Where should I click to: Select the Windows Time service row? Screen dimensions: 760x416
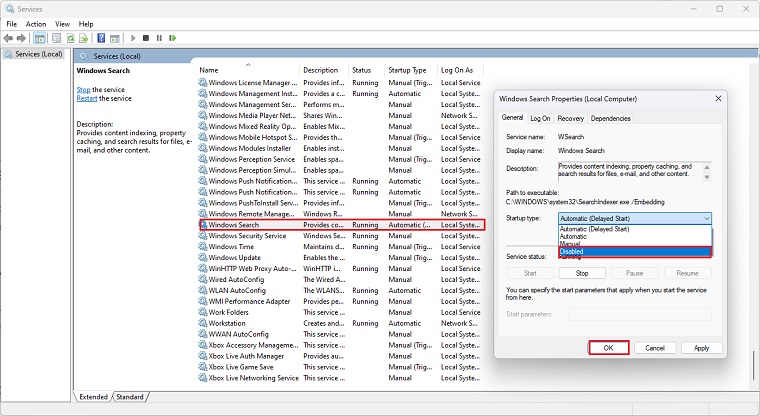pyautogui.click(x=341, y=247)
